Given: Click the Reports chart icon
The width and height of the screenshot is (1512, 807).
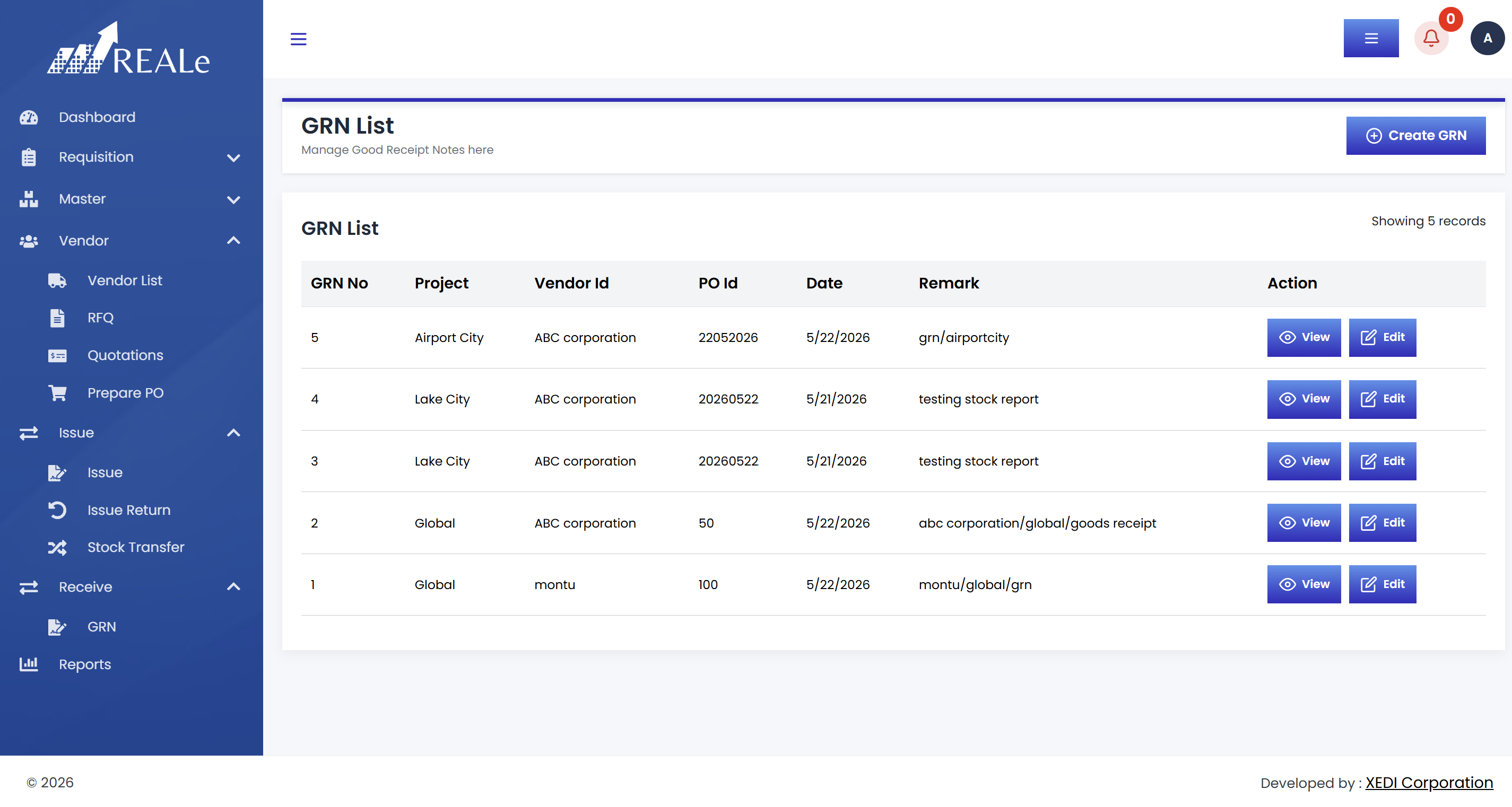Looking at the screenshot, I should click(x=28, y=664).
